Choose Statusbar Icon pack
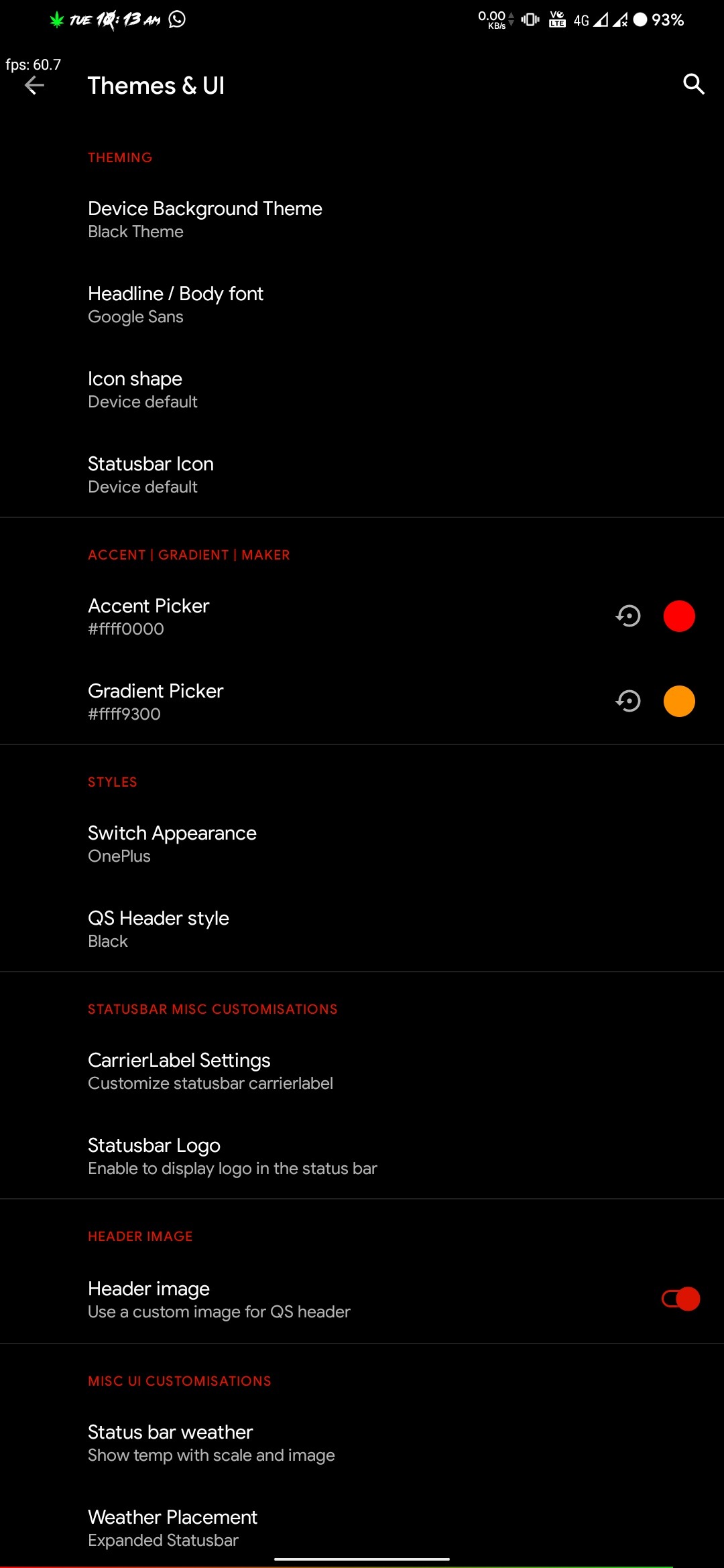The height and width of the screenshot is (1568, 724). (151, 474)
